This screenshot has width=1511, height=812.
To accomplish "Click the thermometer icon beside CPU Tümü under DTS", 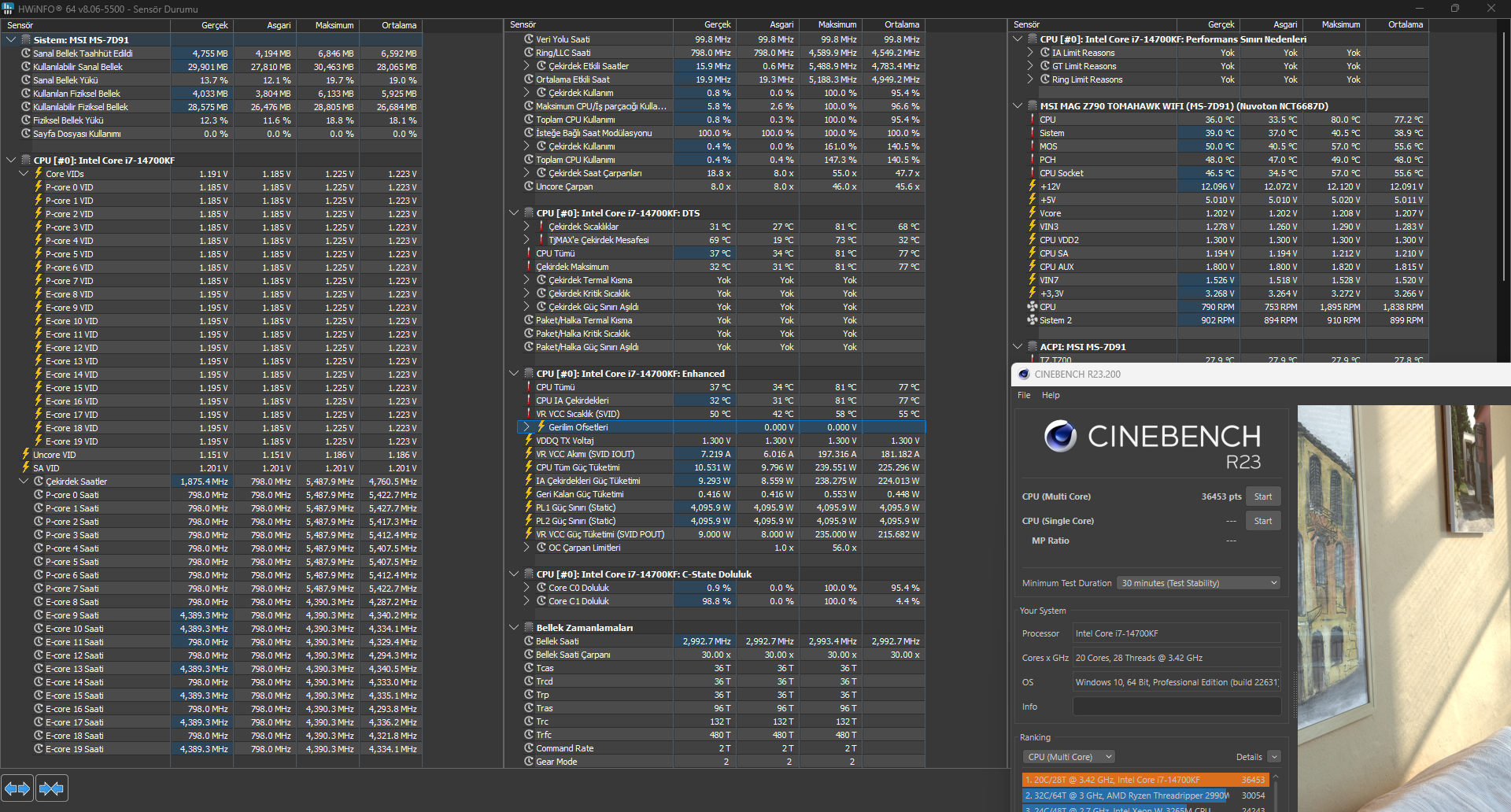I will coord(529,253).
